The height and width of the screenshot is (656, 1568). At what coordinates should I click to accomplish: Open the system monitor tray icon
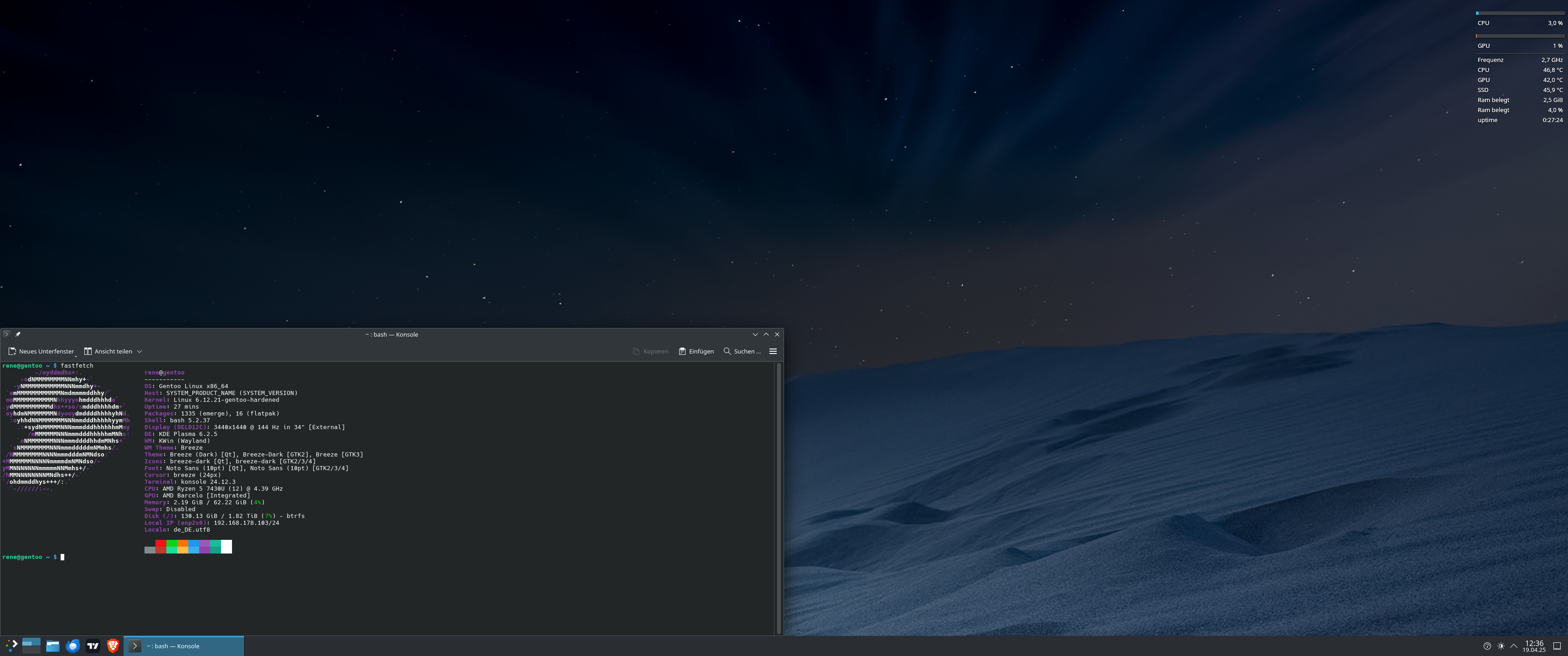(1487, 646)
